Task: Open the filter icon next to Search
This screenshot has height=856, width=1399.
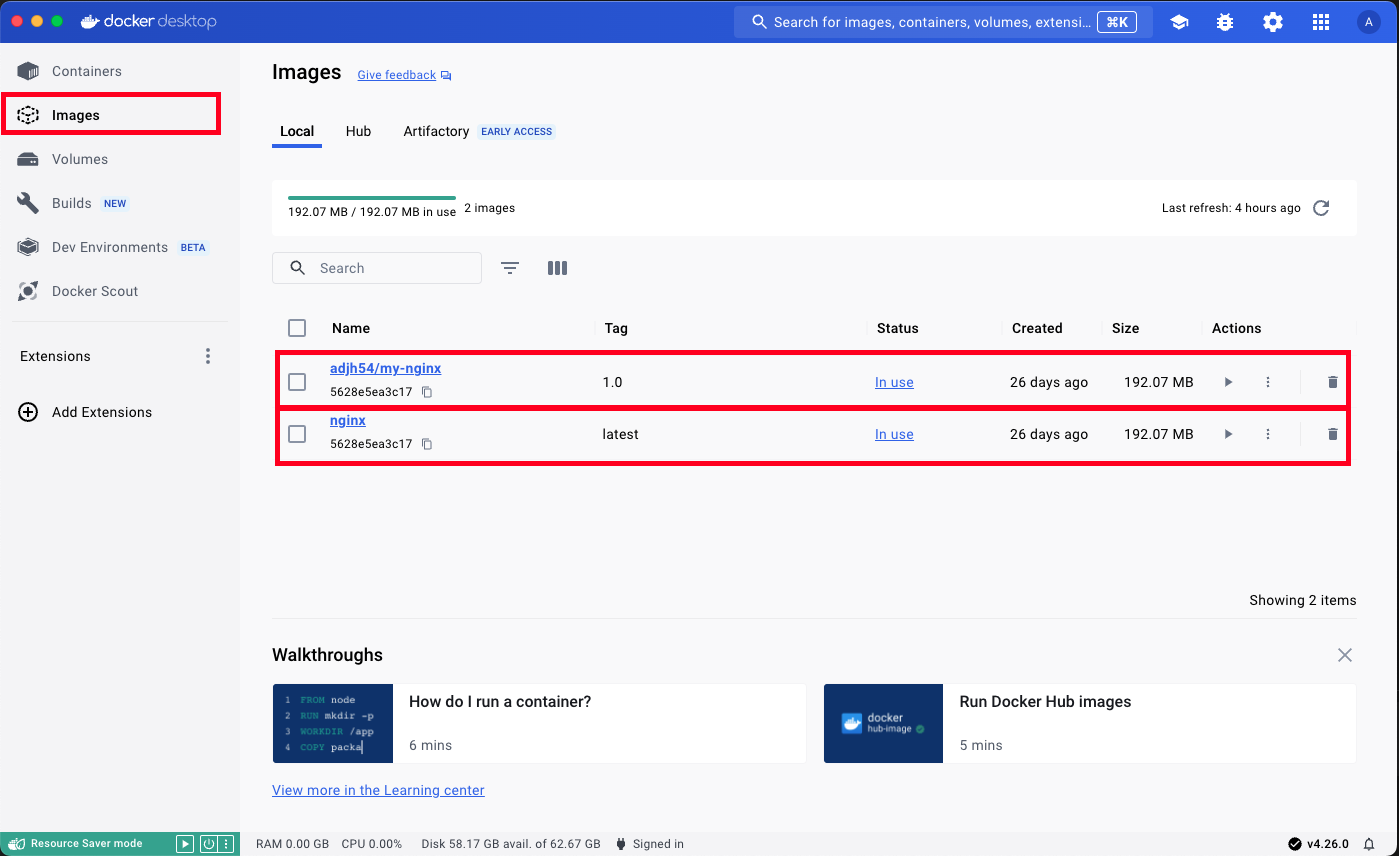Action: [x=510, y=268]
